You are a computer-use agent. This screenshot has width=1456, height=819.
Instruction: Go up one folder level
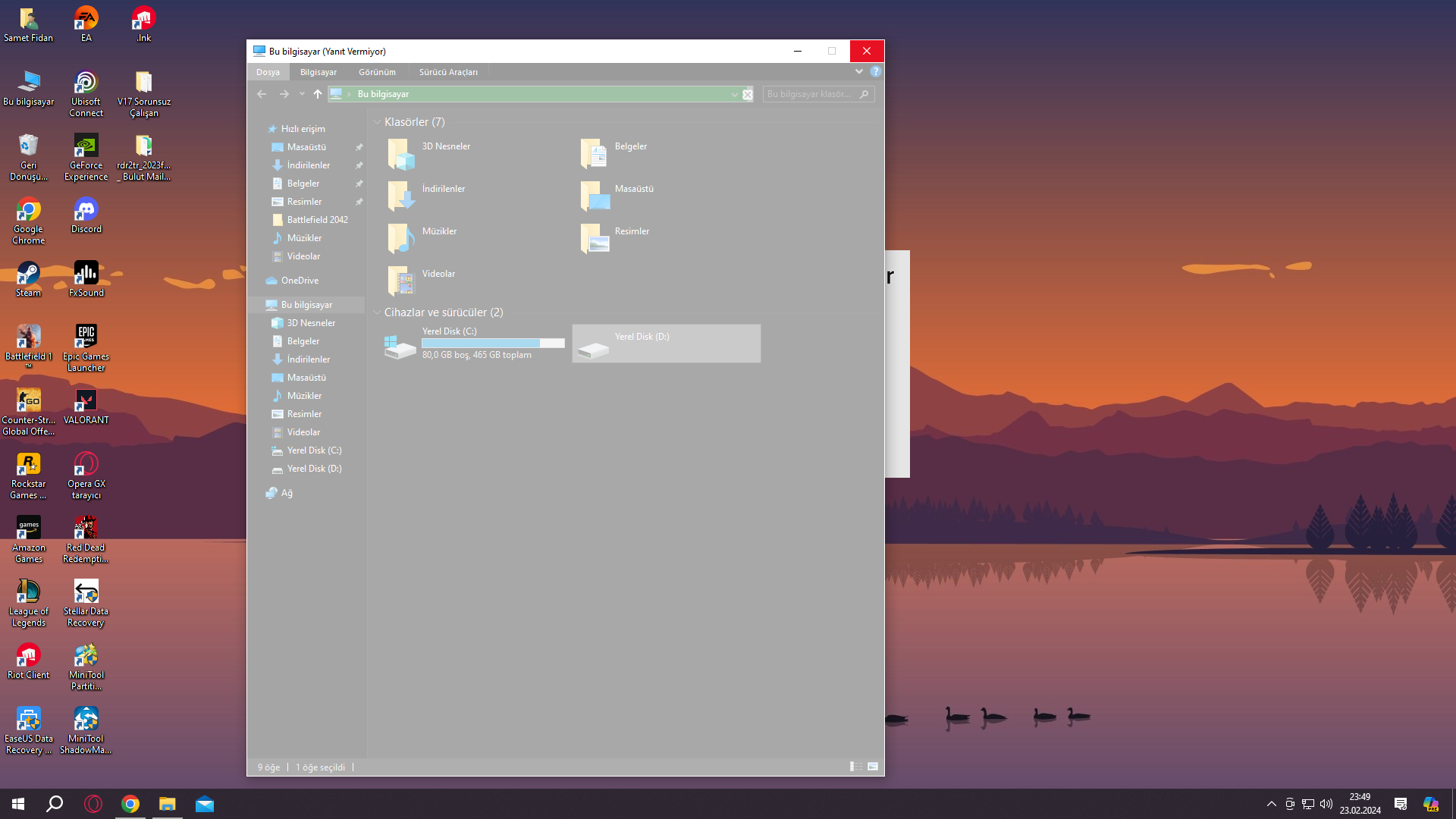(x=317, y=94)
